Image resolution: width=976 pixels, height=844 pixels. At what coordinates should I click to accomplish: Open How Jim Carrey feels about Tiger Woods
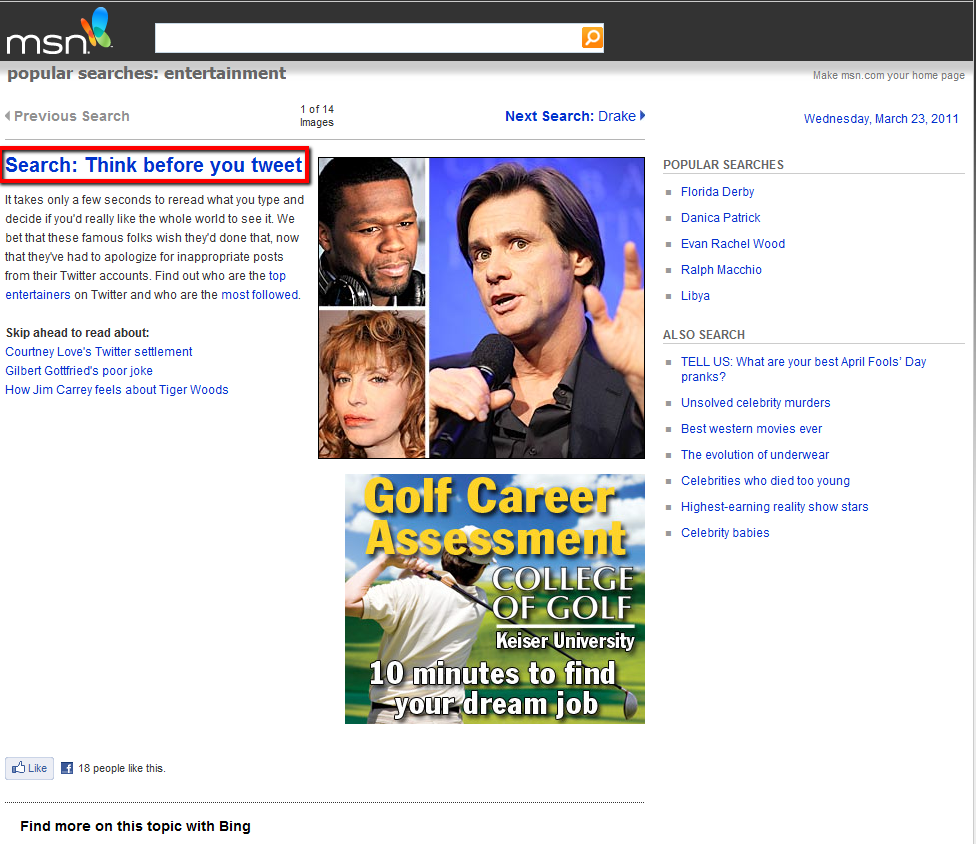[x=117, y=390]
